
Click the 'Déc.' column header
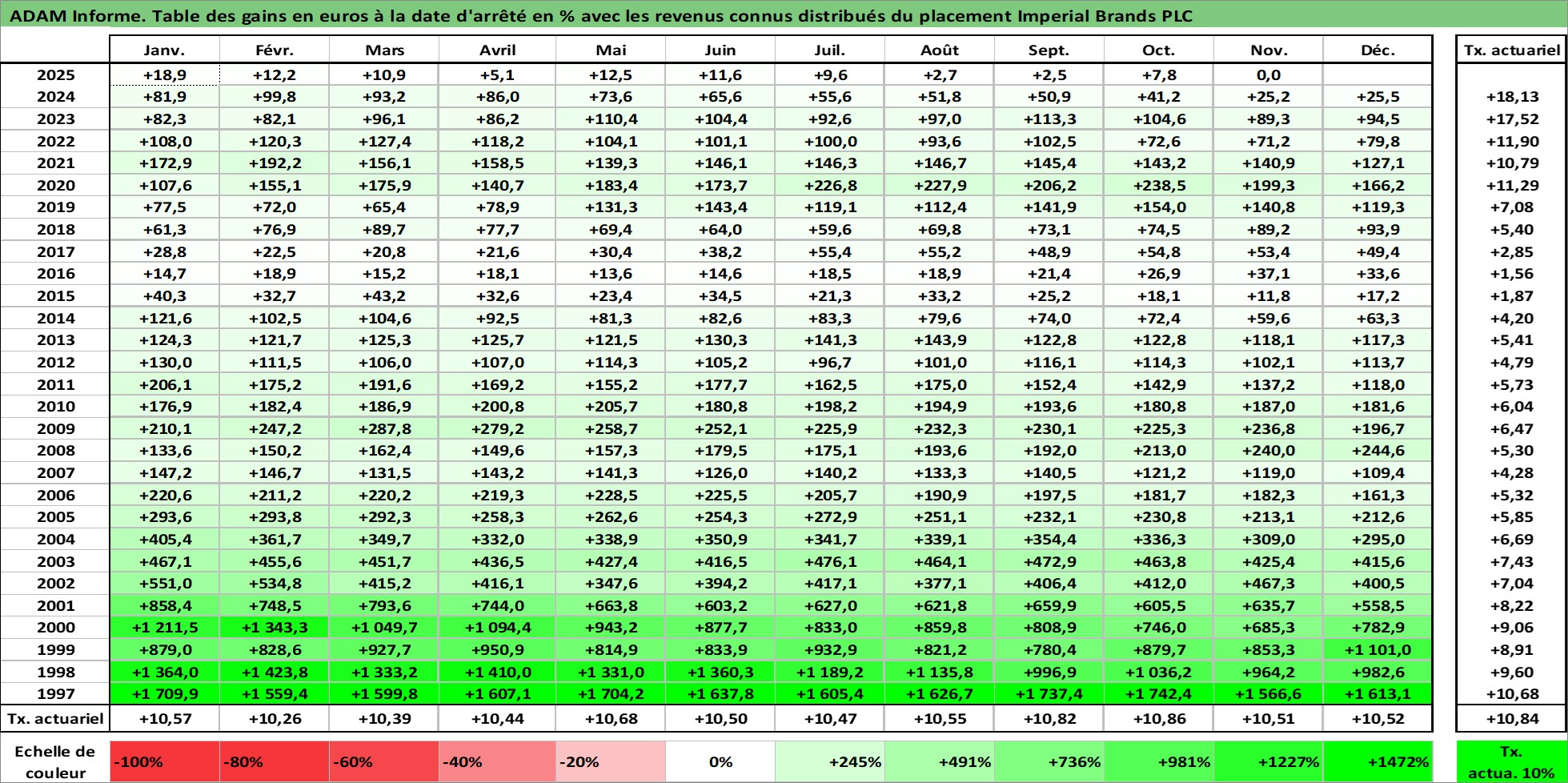coord(1378,50)
